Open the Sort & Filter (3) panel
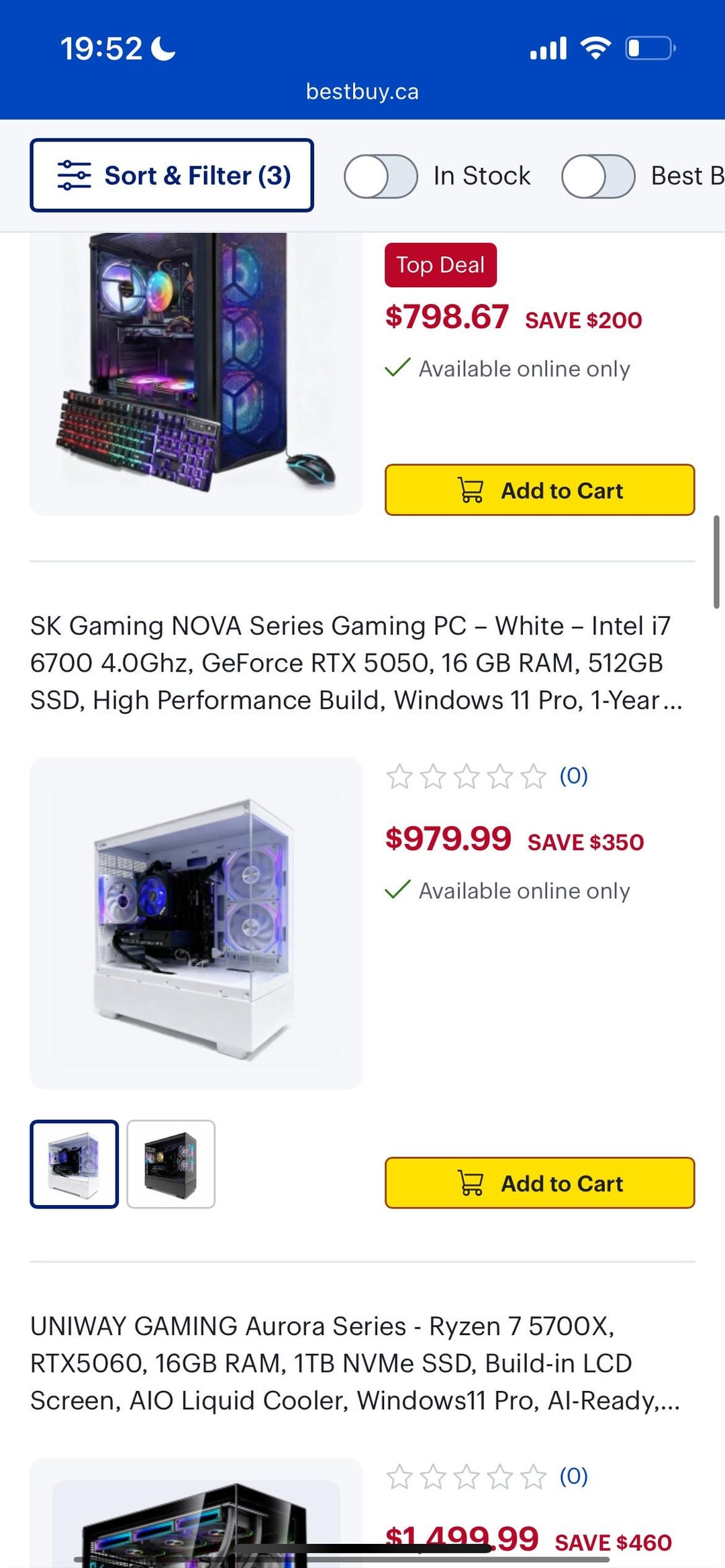 point(172,175)
